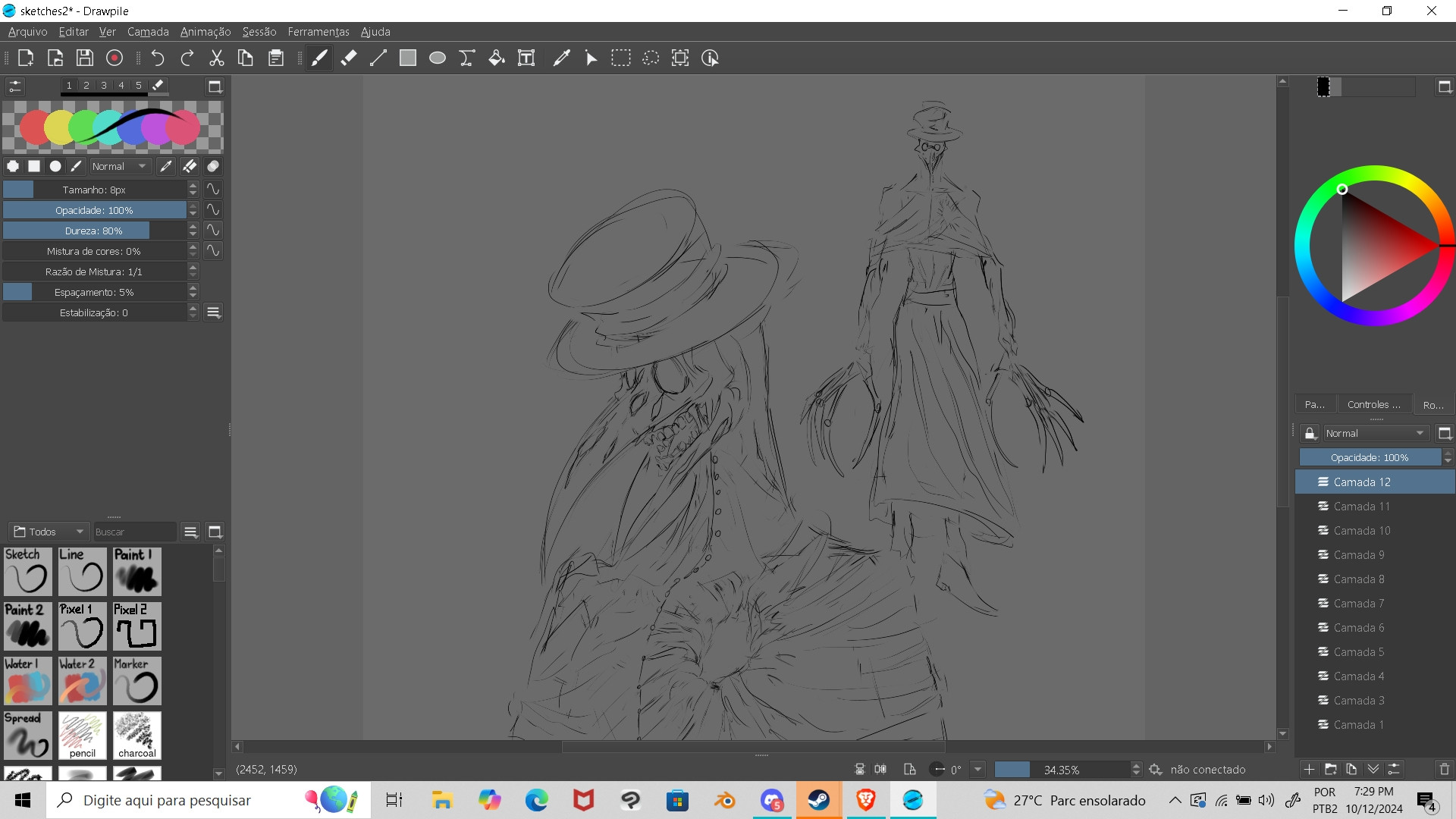The image size is (1456, 819).
Task: Switch to the Controles tab
Action: point(1374,405)
